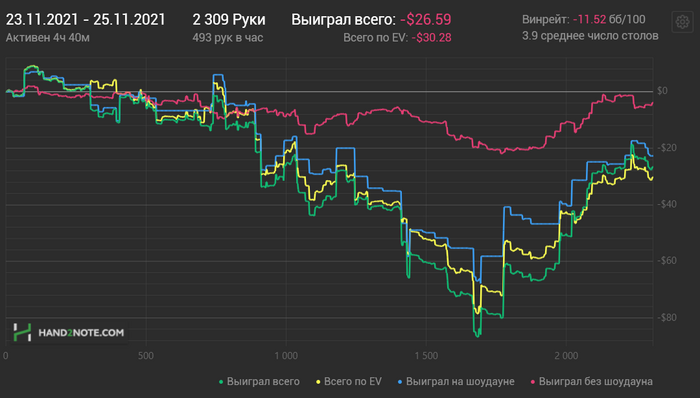The width and height of the screenshot is (700, 398).
Task: Click the -$20 y-axis label
Action: tap(667, 148)
